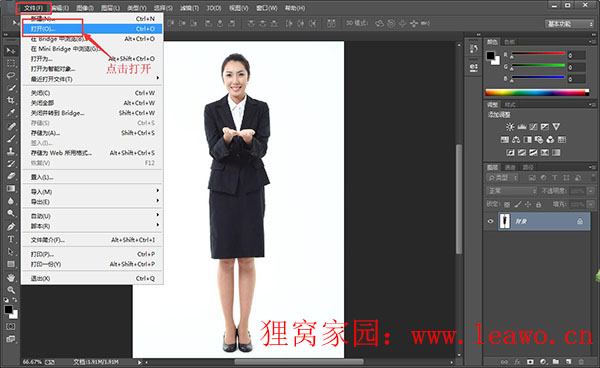
Task: Select the Path Selection tool
Action: coord(11,252)
